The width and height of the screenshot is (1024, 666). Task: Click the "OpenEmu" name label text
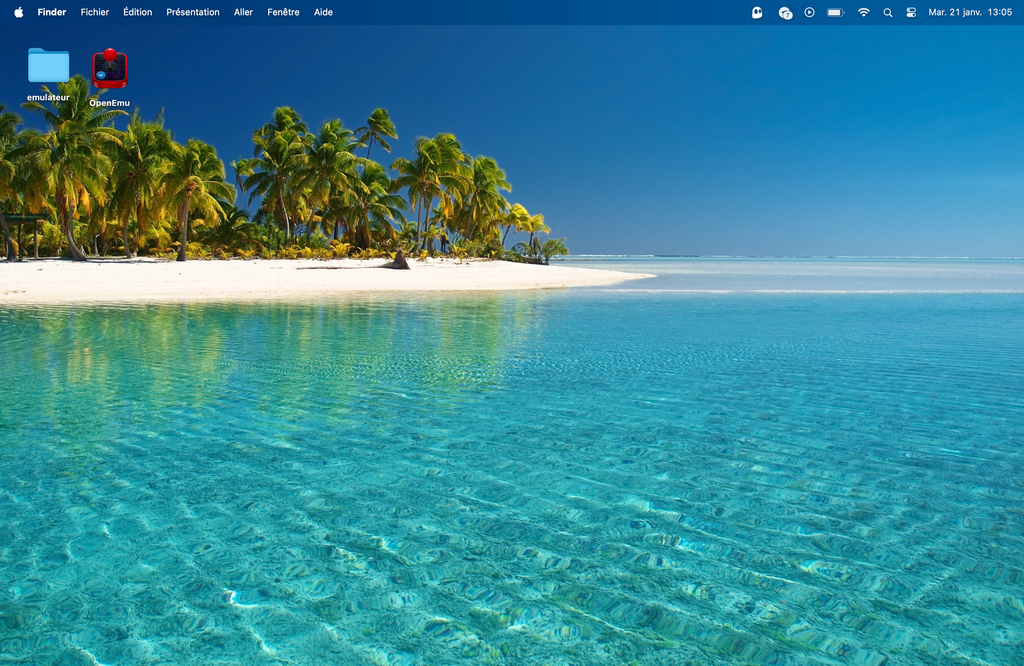click(110, 103)
